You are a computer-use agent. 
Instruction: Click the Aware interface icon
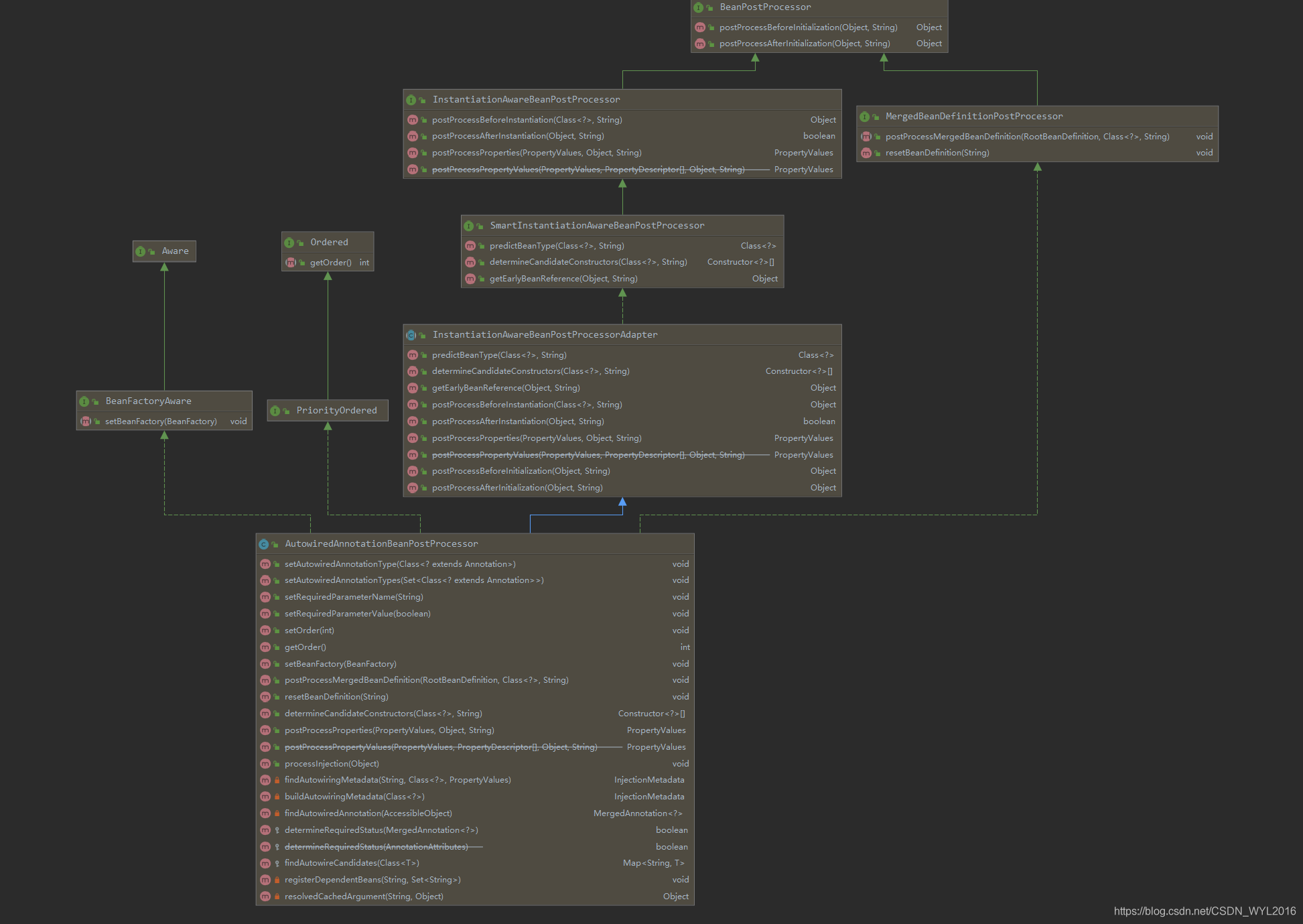(x=141, y=251)
